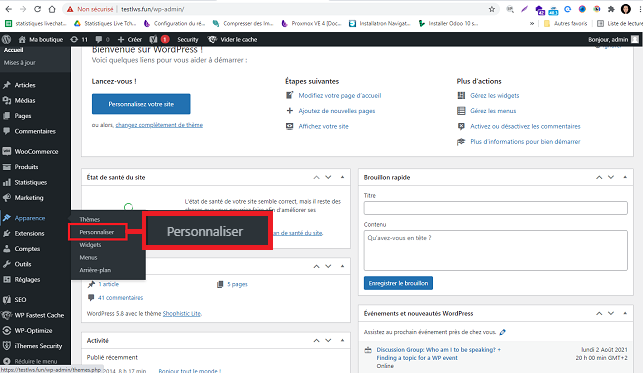Image resolution: width=643 pixels, height=373 pixels.
Task: Open Plus d'informations pour bien démarrer
Action: (525, 142)
